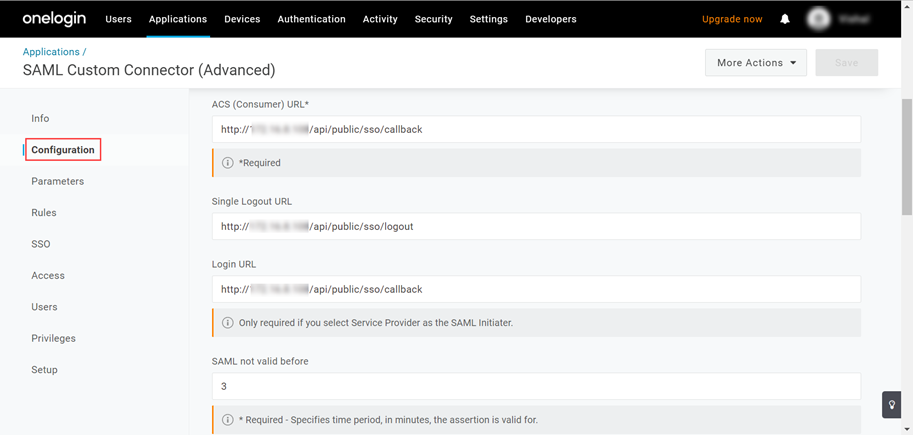Open the Security top menu

433,19
